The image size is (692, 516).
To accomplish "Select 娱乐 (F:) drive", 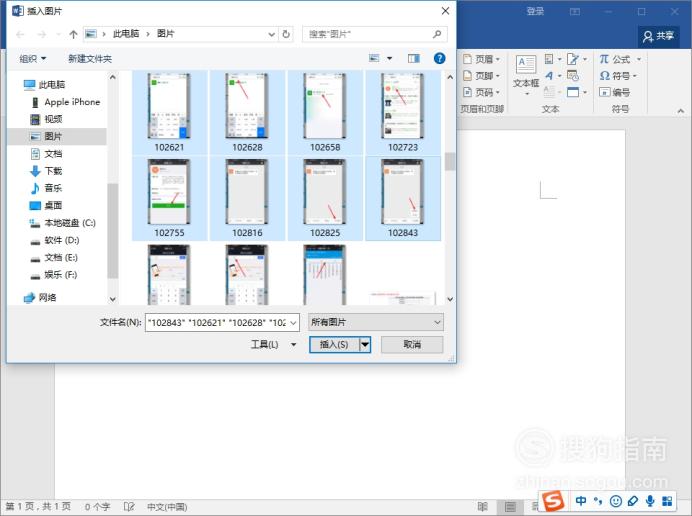I will 54,275.
